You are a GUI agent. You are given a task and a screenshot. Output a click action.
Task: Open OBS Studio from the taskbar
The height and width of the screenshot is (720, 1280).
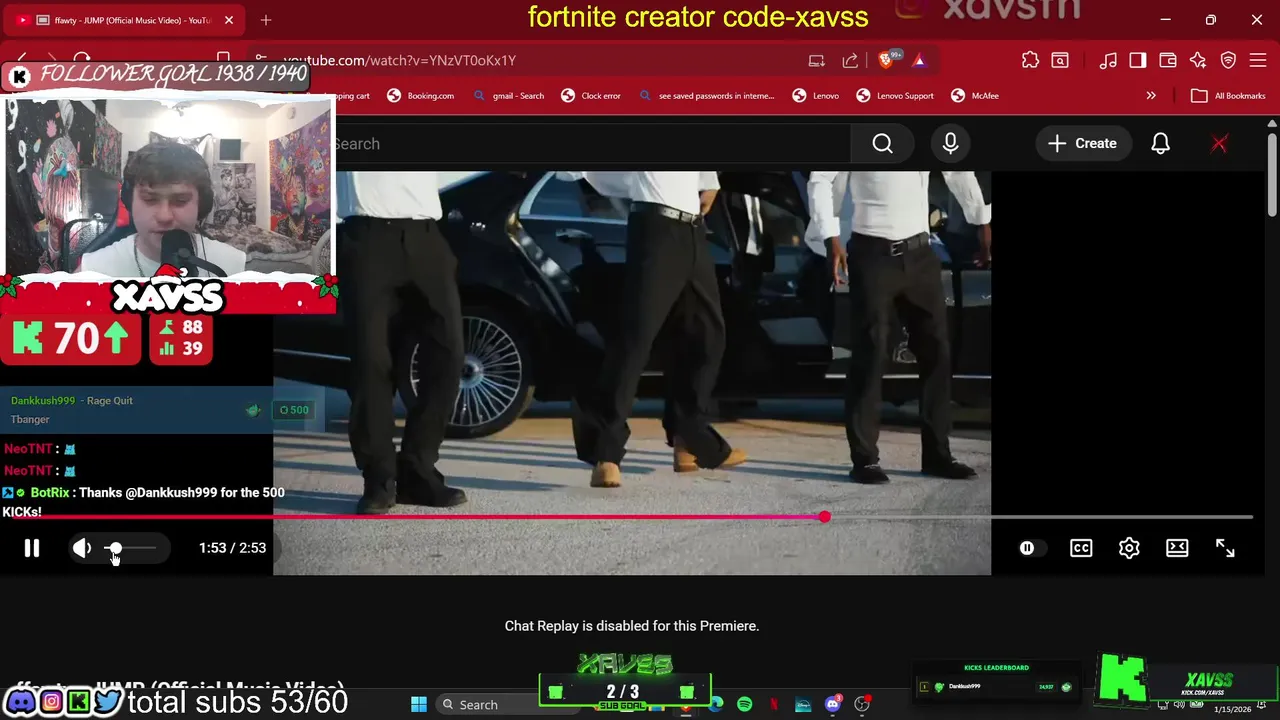pyautogui.click(x=862, y=704)
